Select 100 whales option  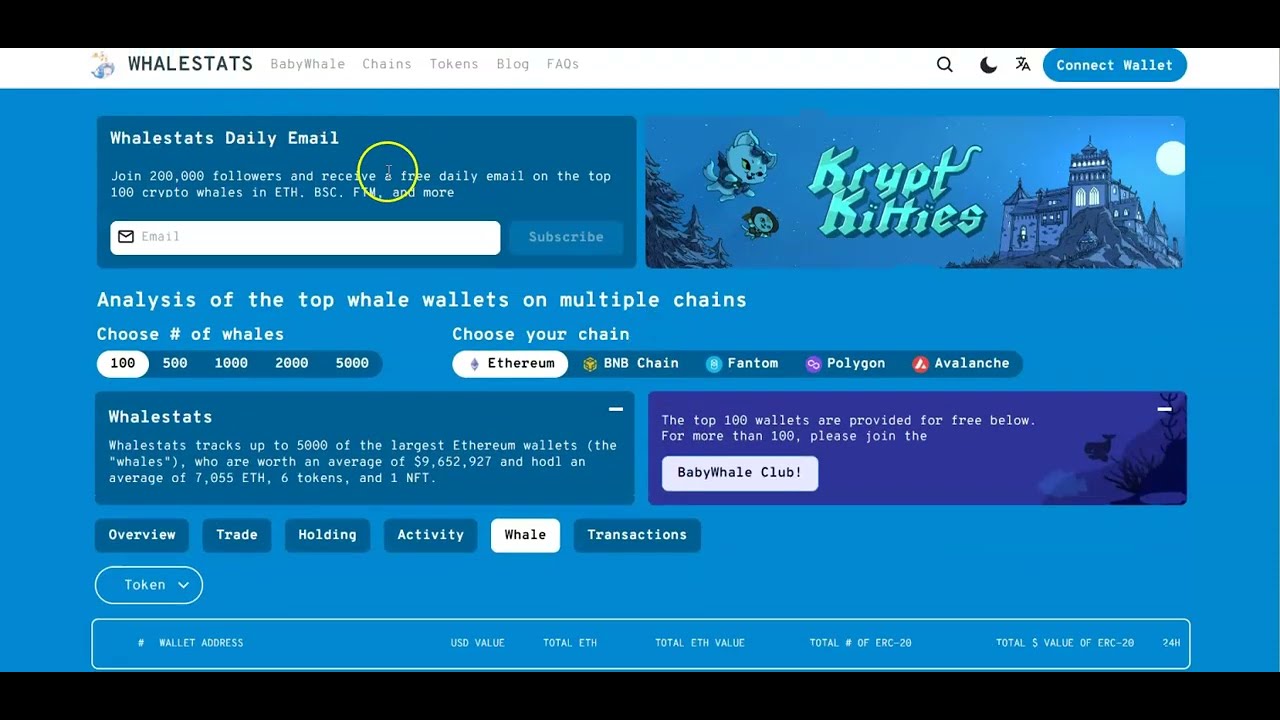coord(123,364)
